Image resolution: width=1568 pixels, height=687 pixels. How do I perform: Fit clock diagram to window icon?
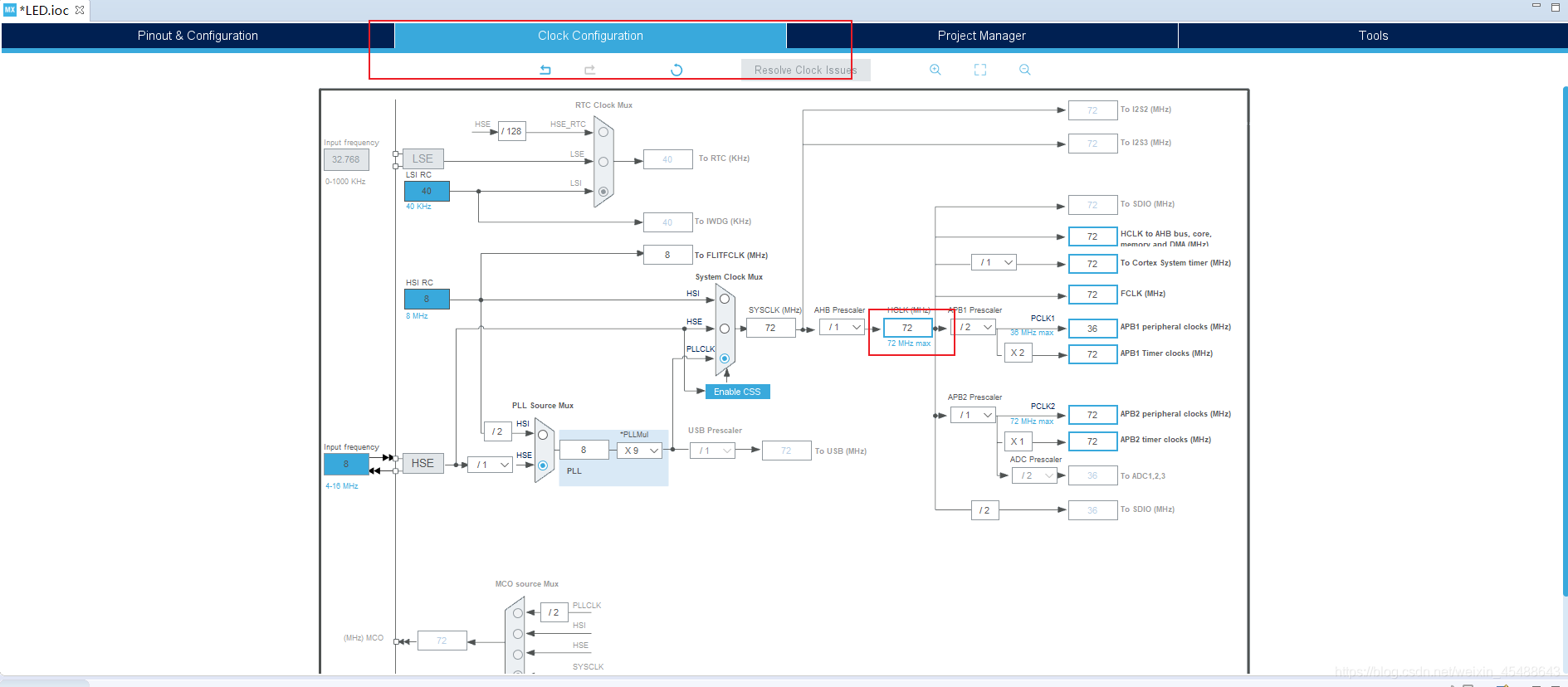pyautogui.click(x=980, y=70)
